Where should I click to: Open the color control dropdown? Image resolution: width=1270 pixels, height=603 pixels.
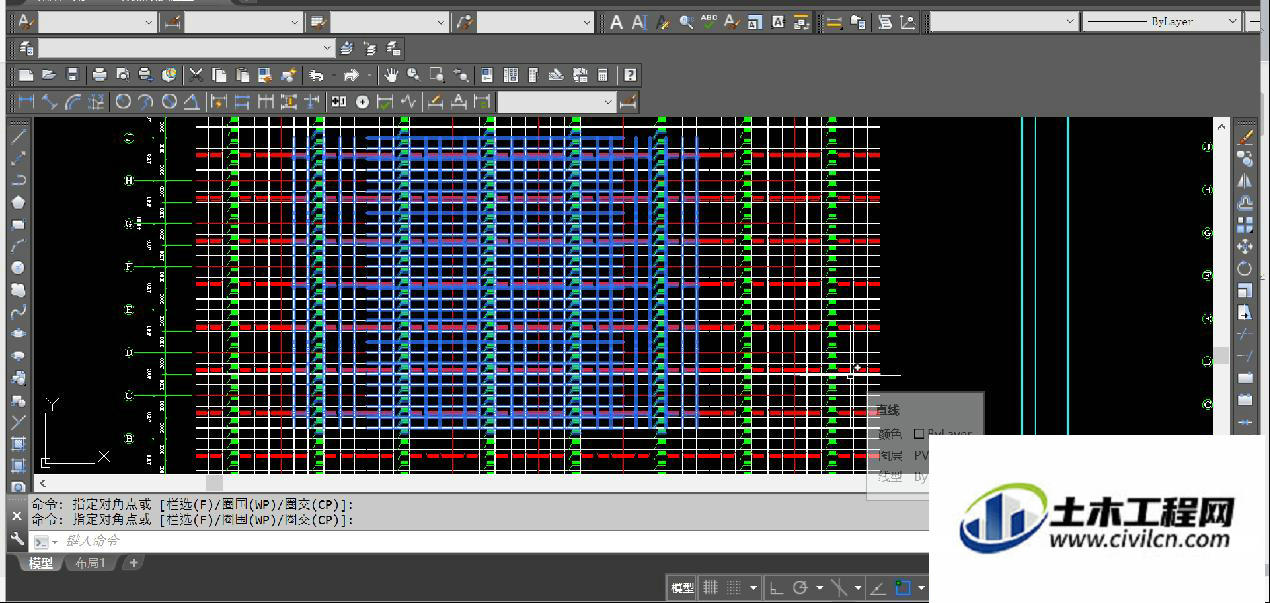click(1003, 22)
